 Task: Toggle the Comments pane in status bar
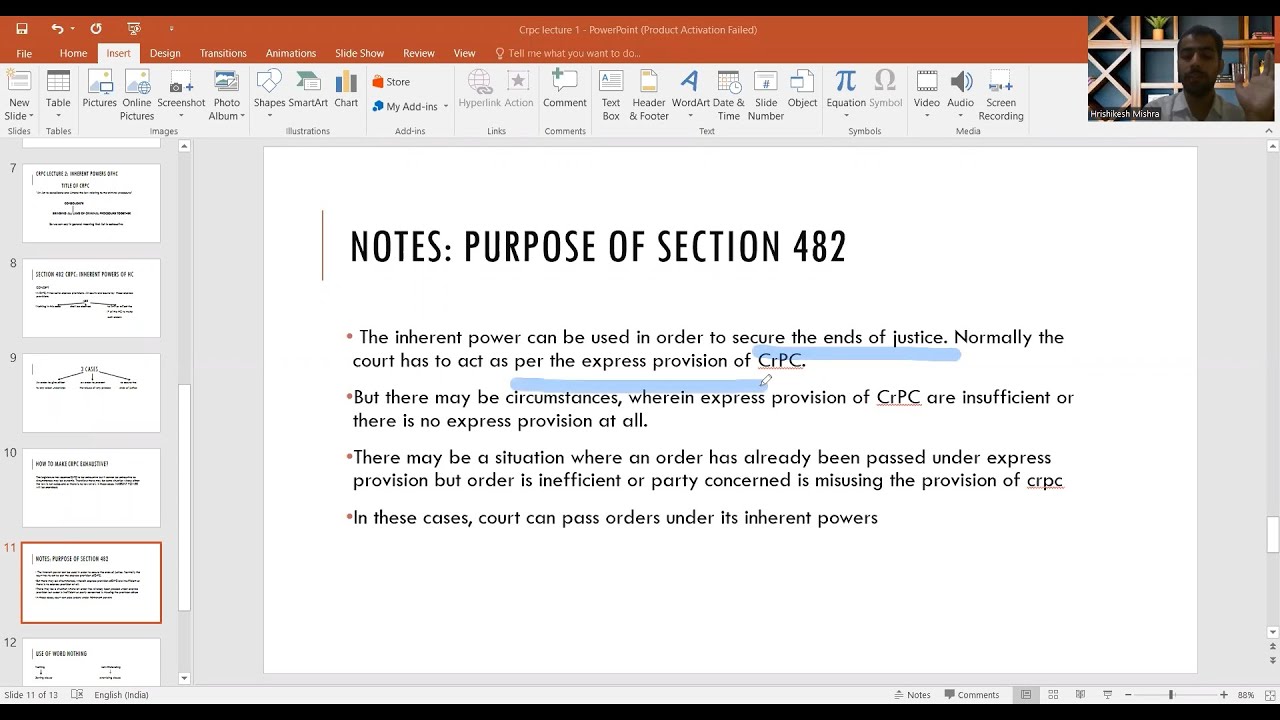point(970,695)
